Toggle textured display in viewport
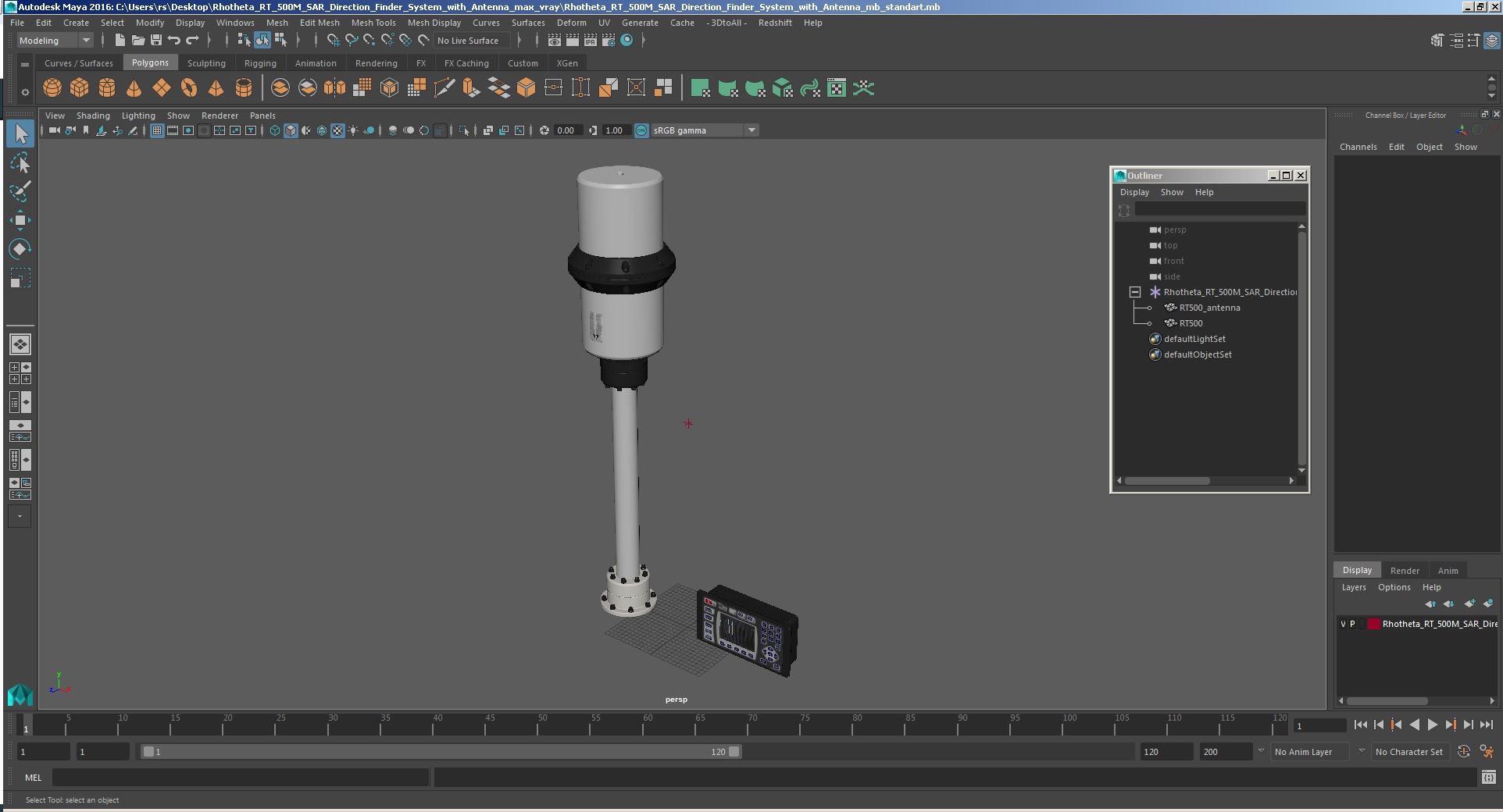 tap(337, 130)
